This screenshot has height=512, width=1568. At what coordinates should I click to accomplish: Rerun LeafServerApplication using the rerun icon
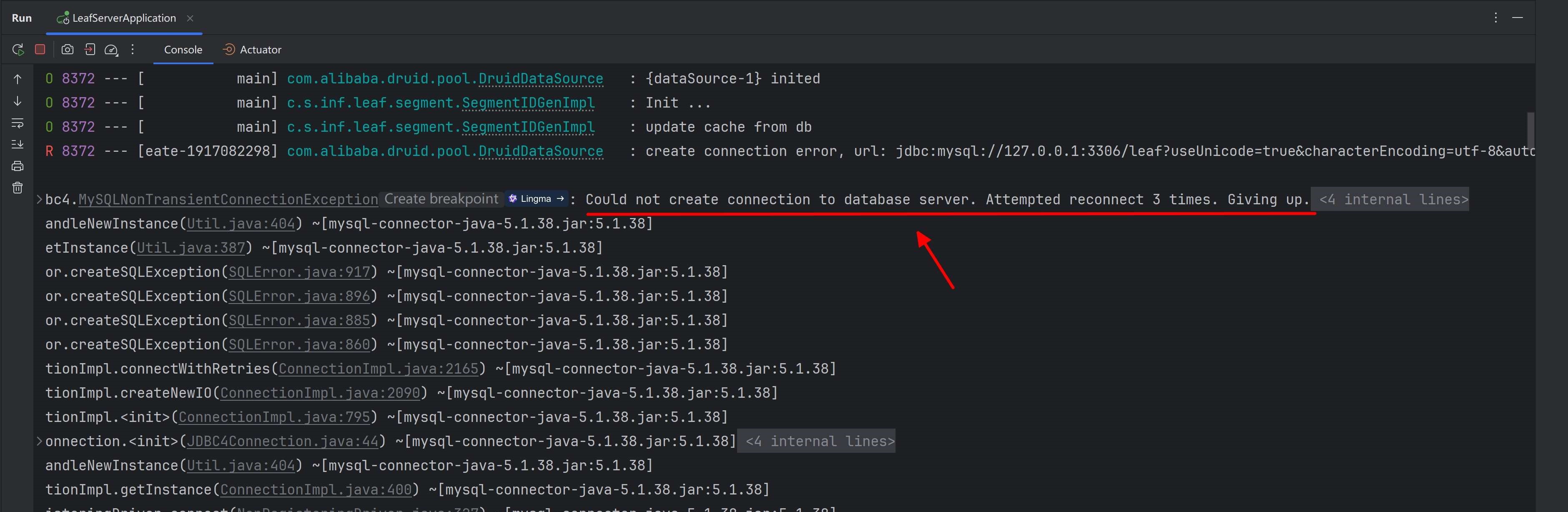point(18,50)
